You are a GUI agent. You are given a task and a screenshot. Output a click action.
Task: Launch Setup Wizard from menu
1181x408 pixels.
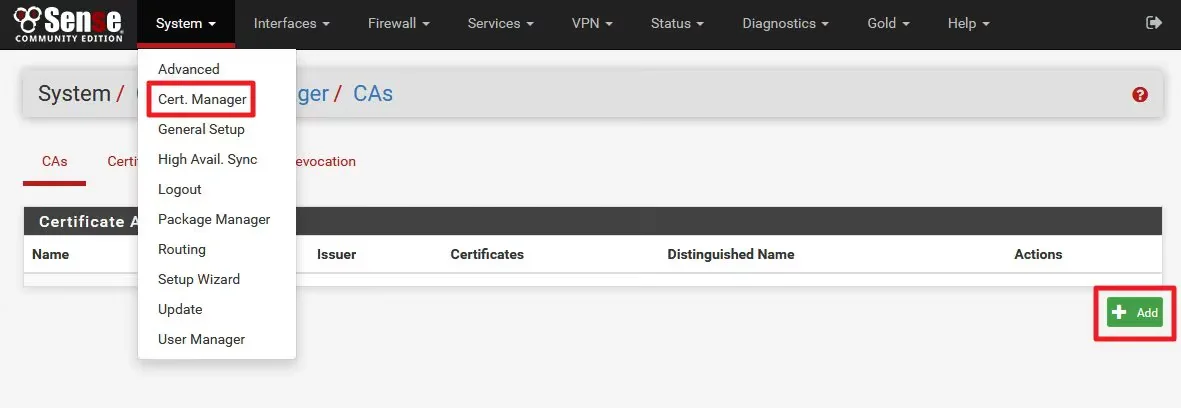click(199, 279)
